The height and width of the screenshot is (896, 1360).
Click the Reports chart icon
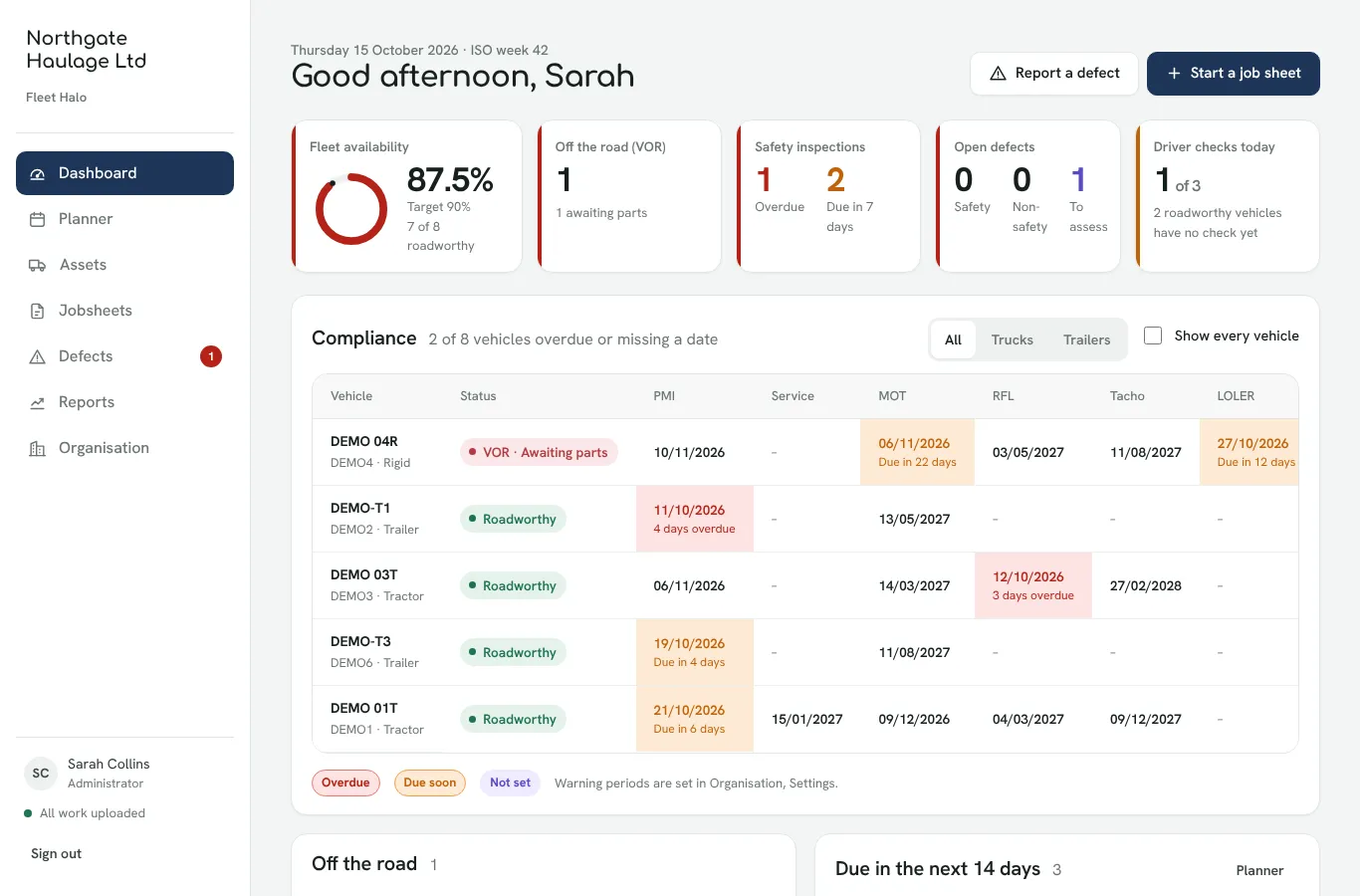38,402
